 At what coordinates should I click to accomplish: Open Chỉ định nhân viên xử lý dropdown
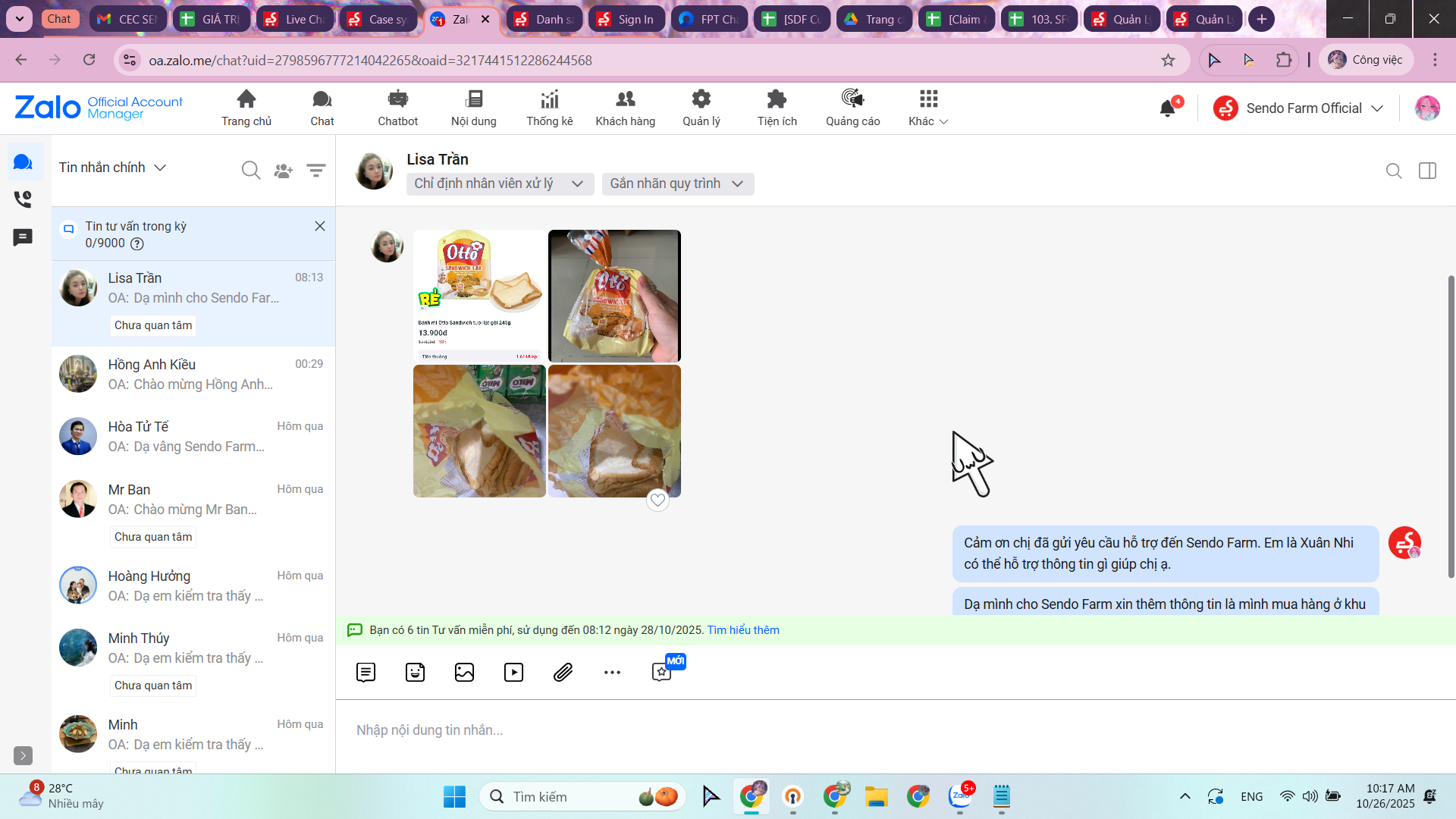[x=498, y=184]
